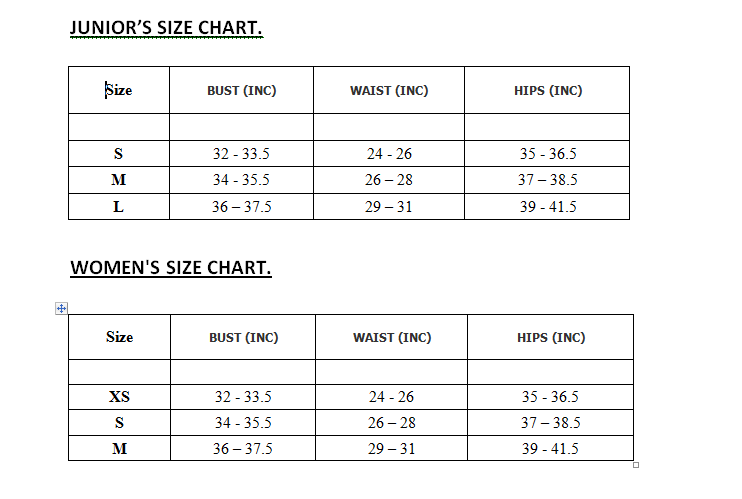Click the empty cell under Junior's Size header
The width and height of the screenshot is (742, 499).
(119, 127)
